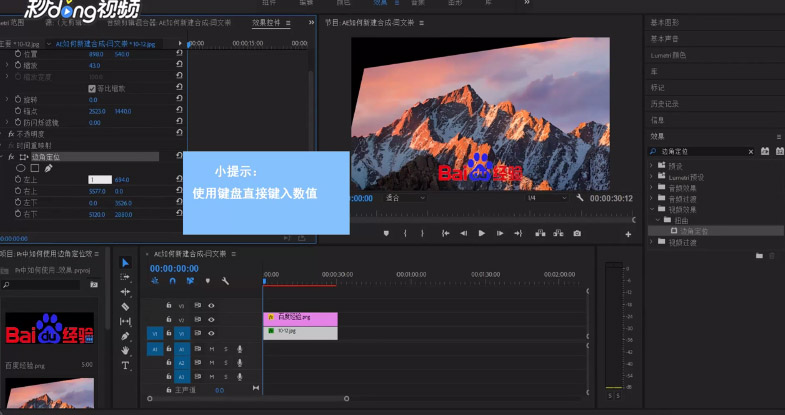Solo the A2 audio track
This screenshot has height=415, width=785.
(226, 362)
